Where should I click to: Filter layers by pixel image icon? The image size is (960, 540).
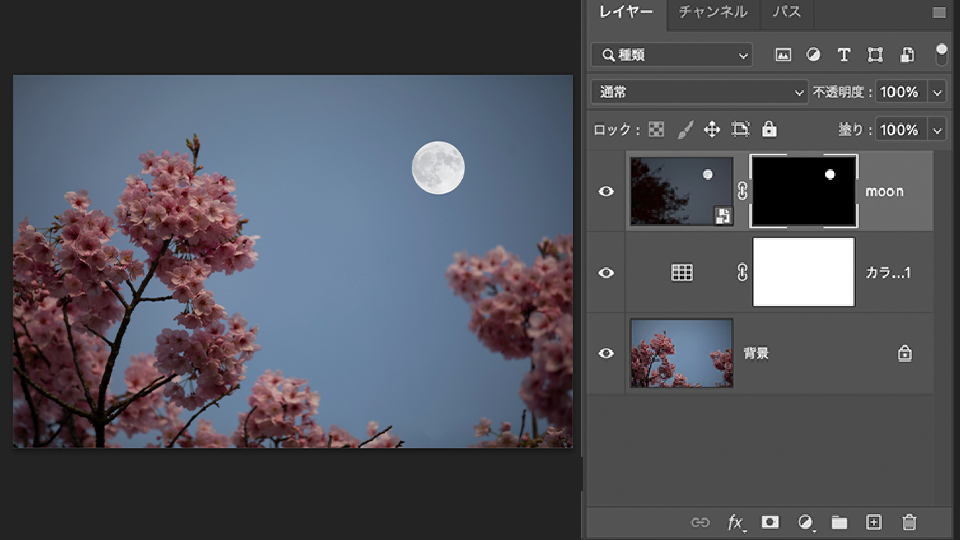[783, 55]
